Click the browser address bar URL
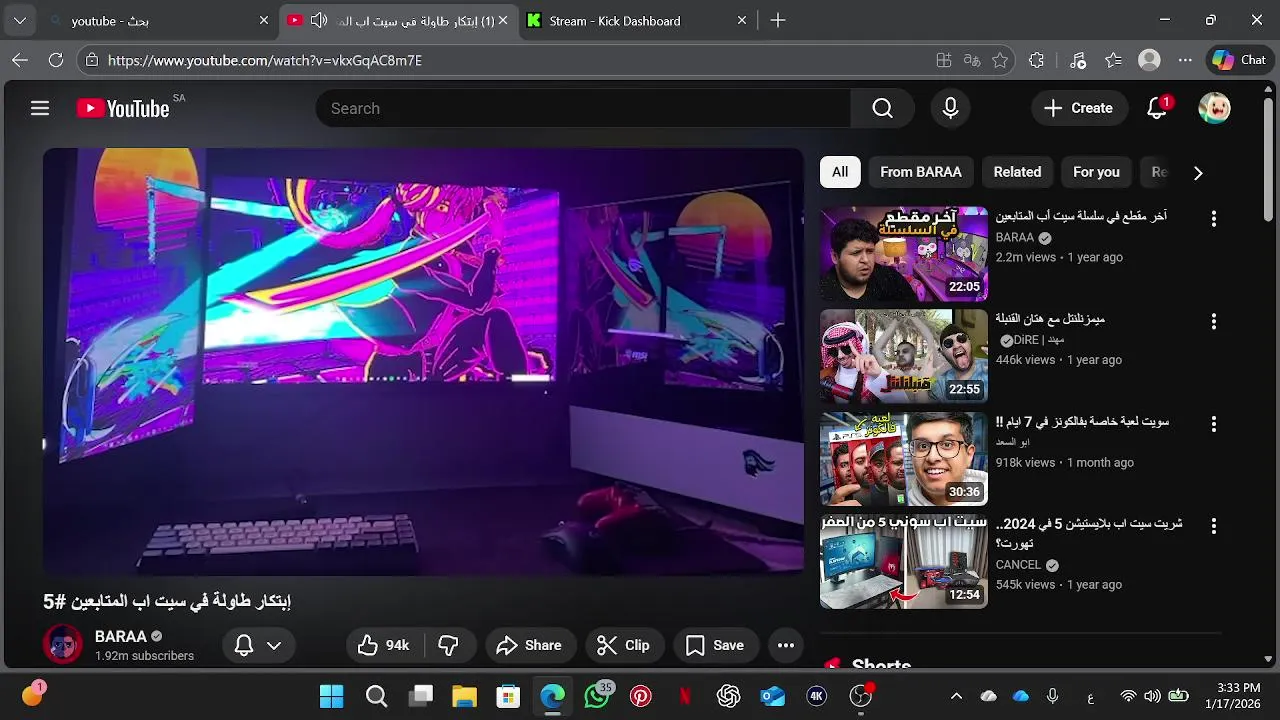 (264, 60)
